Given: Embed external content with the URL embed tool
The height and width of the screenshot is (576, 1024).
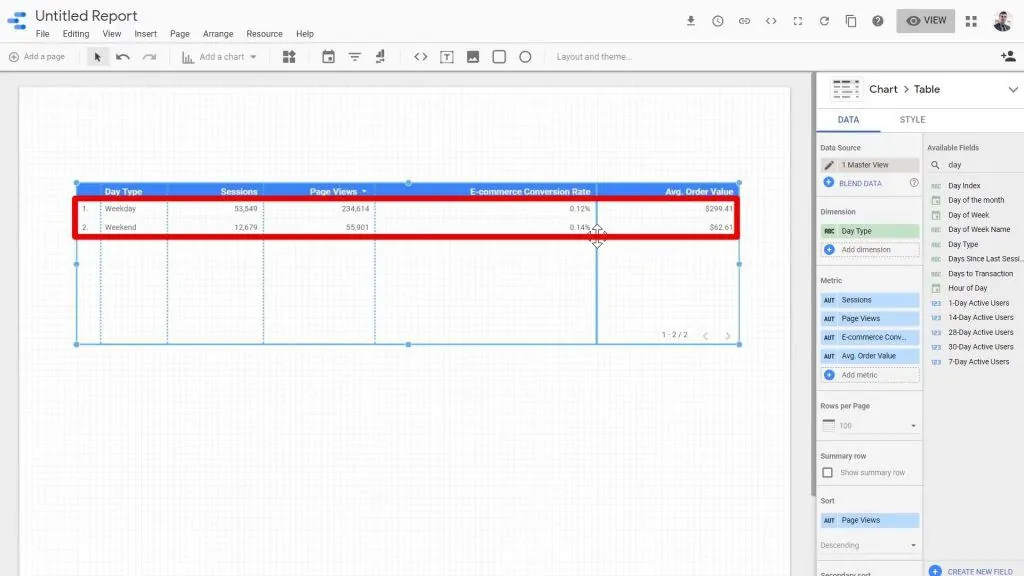Looking at the screenshot, I should [x=421, y=57].
